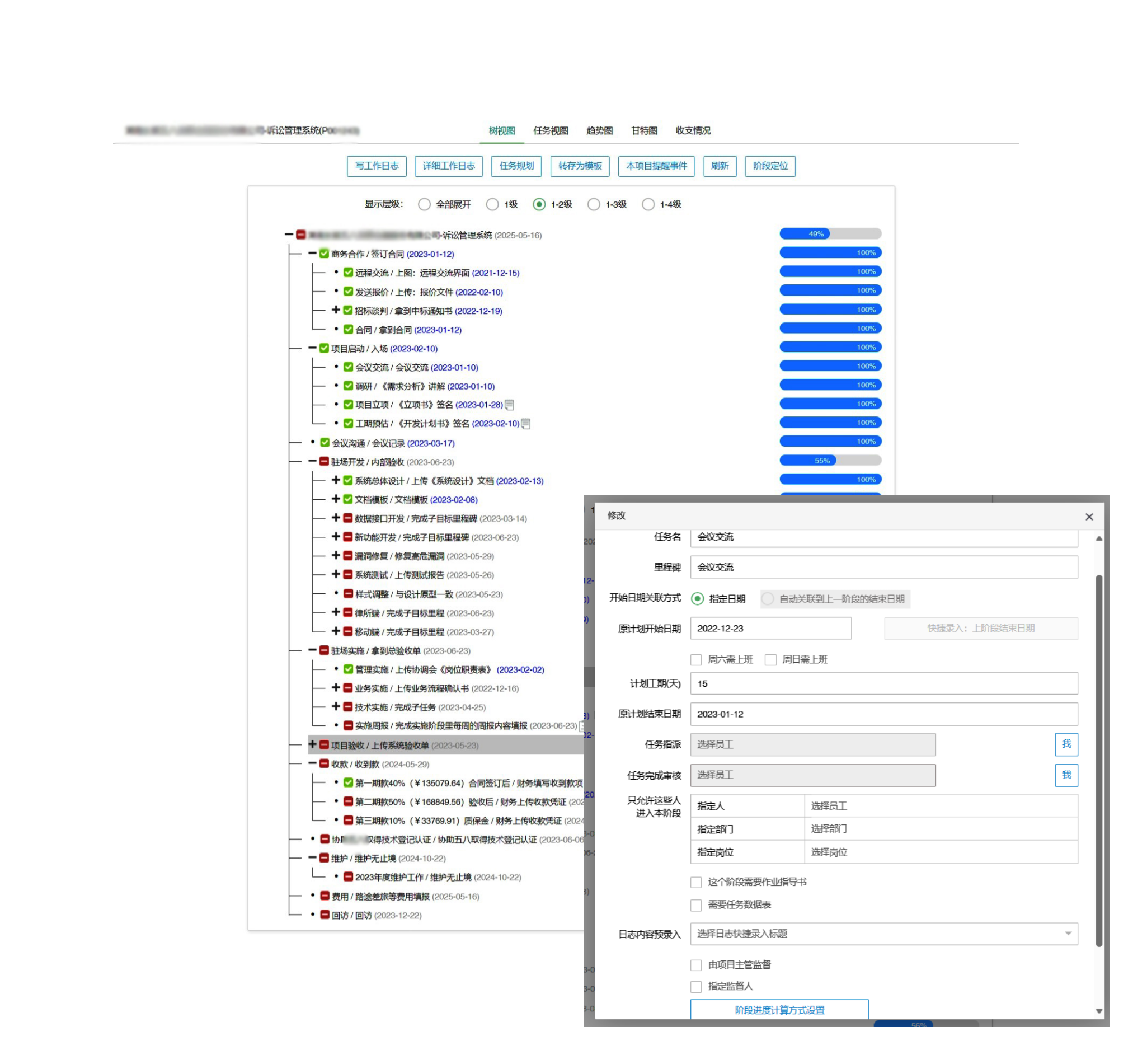Click red status icon of 回访 node

[325, 915]
